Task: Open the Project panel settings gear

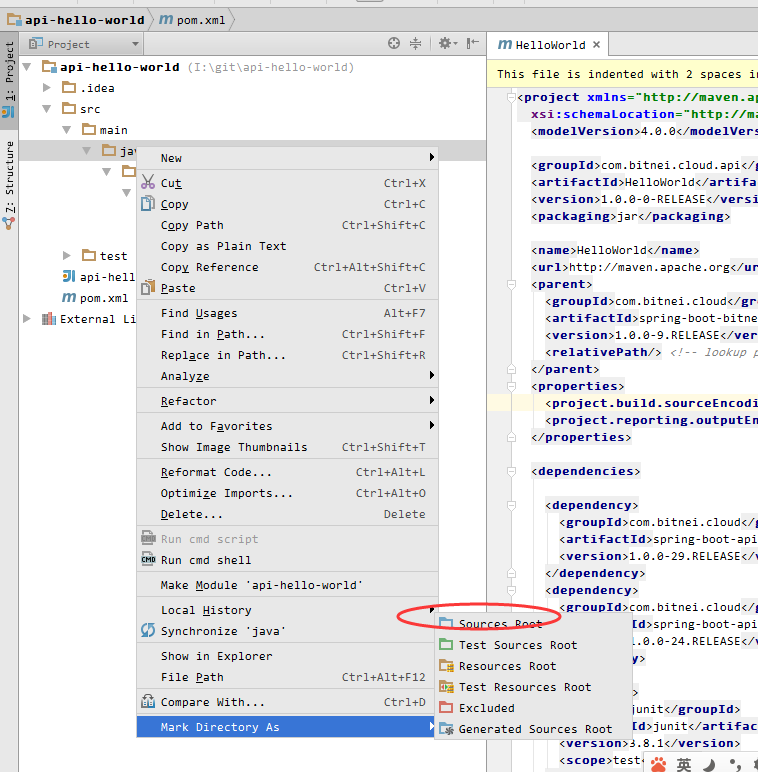Action: [447, 43]
